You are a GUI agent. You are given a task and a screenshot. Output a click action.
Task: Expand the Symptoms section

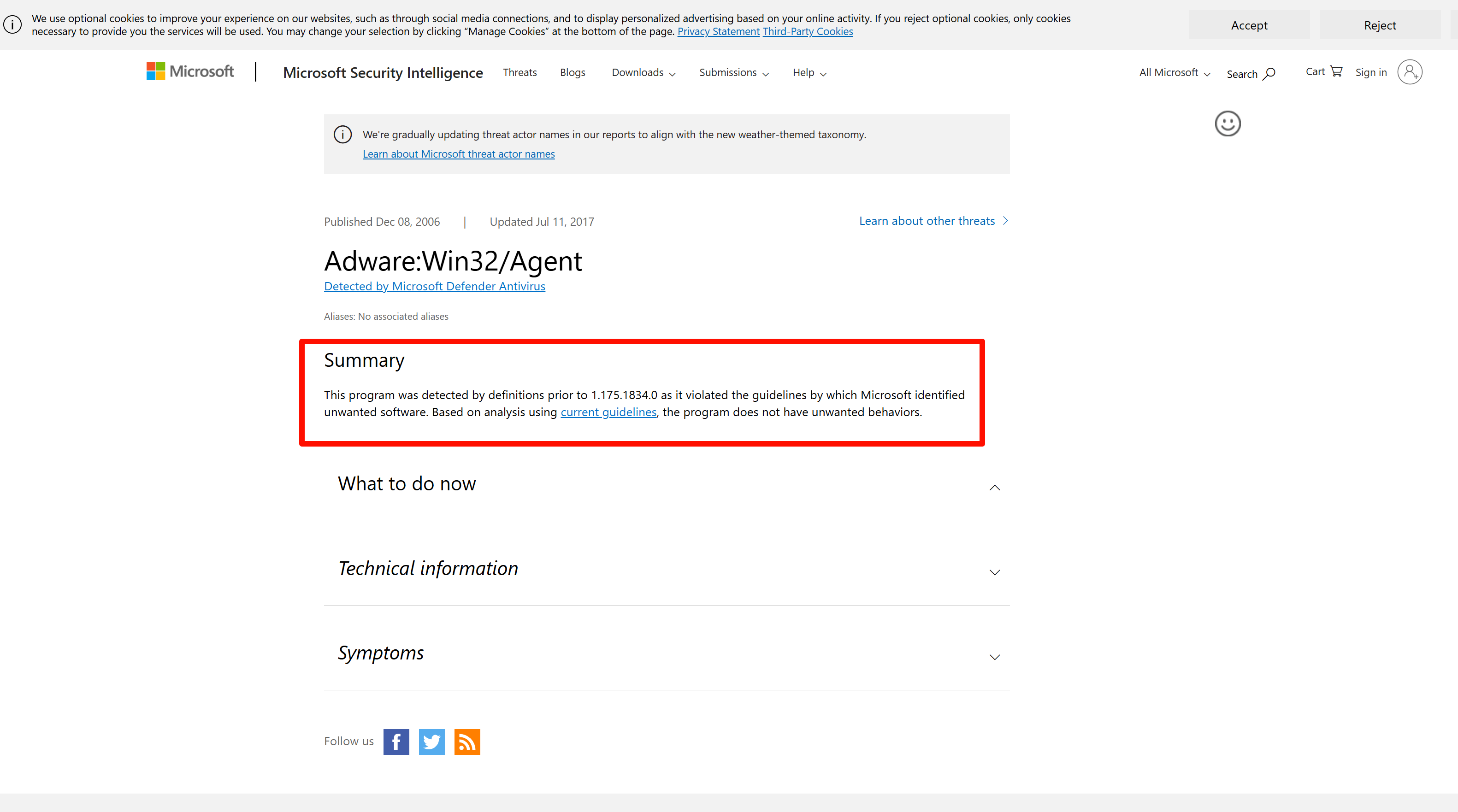tap(994, 657)
